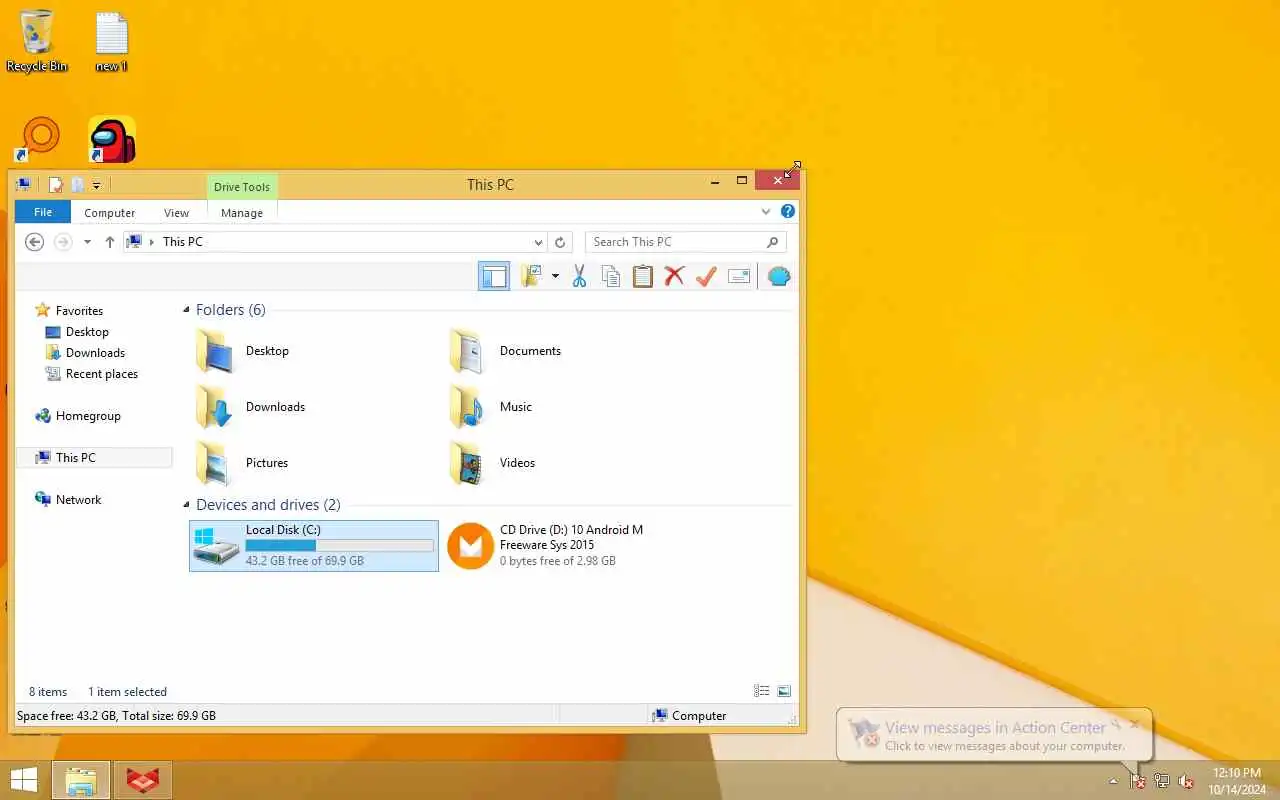Image resolution: width=1280 pixels, height=800 pixels.
Task: Click the orange checkmark Properties icon
Action: [x=706, y=277]
